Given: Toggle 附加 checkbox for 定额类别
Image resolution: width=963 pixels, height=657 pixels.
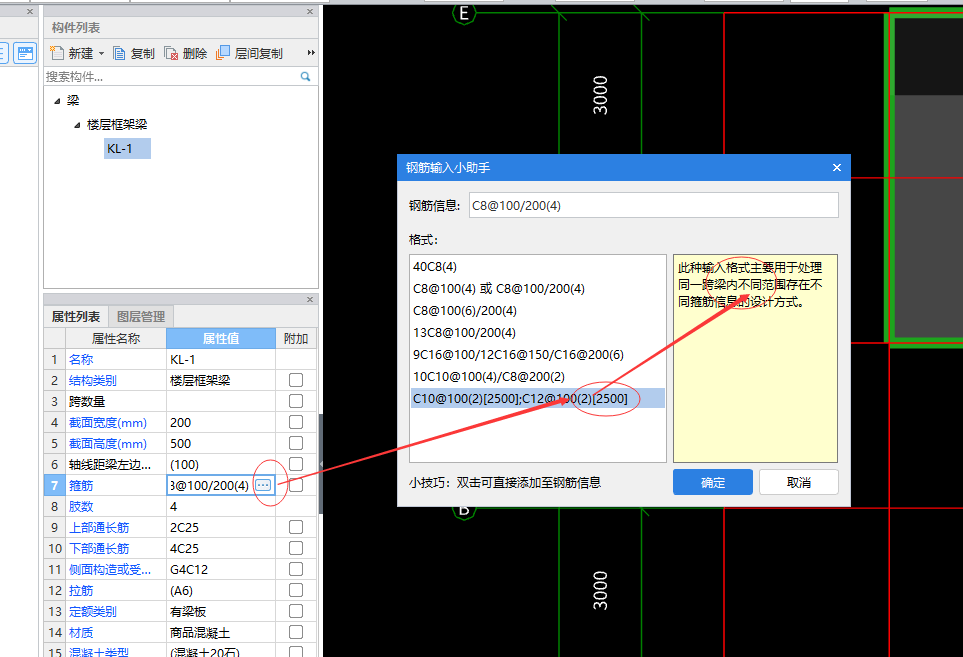Looking at the screenshot, I should [x=296, y=611].
